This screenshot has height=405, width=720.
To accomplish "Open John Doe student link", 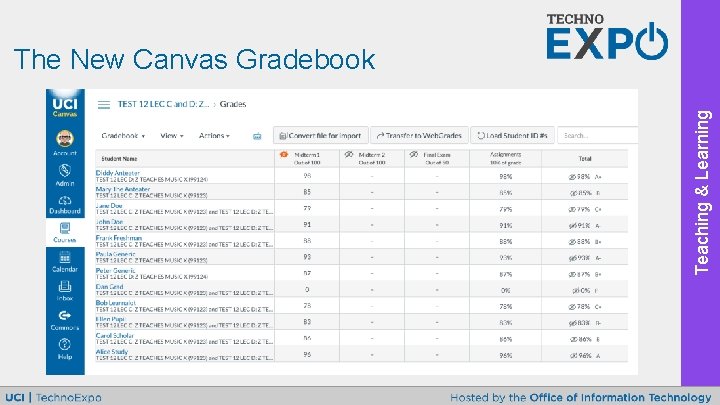I will pos(109,222).
